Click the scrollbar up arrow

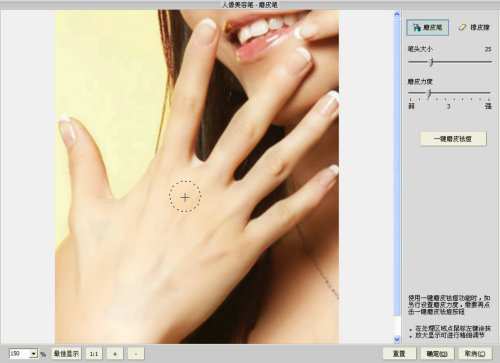pyautogui.click(x=397, y=14)
